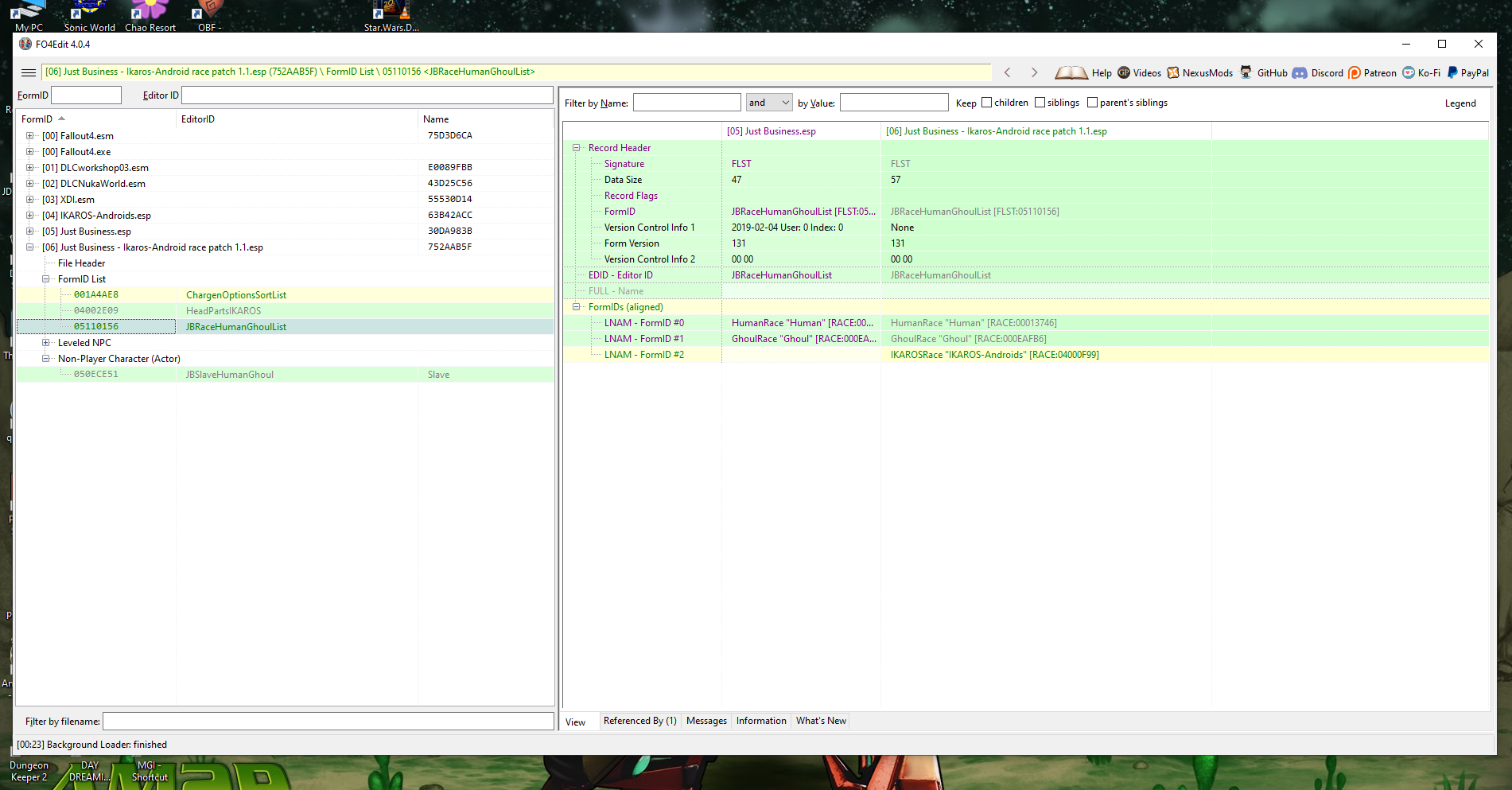Image resolution: width=1512 pixels, height=790 pixels.
Task: Expand the [00] Fallout4.exe node
Action: tap(30, 152)
